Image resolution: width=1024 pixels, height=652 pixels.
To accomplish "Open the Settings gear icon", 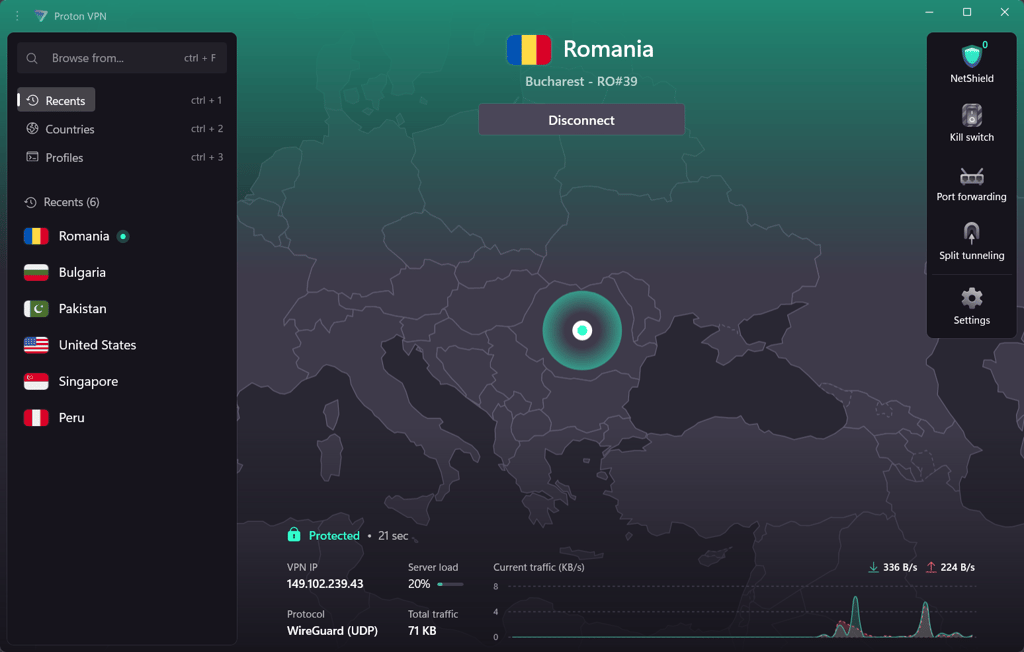I will (971, 298).
